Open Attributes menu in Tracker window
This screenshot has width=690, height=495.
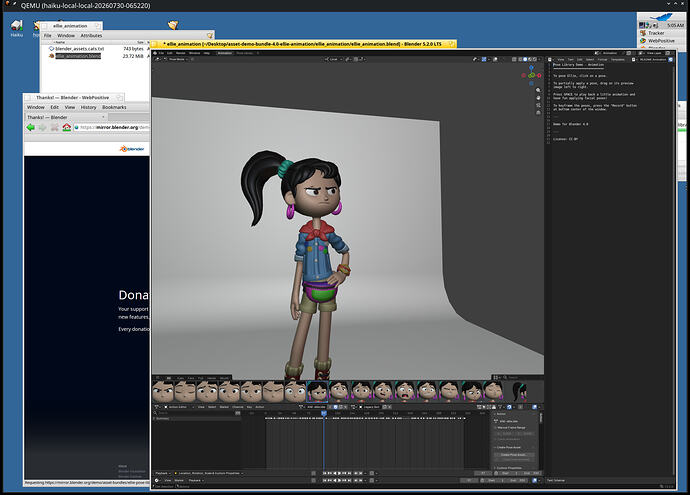click(x=91, y=35)
